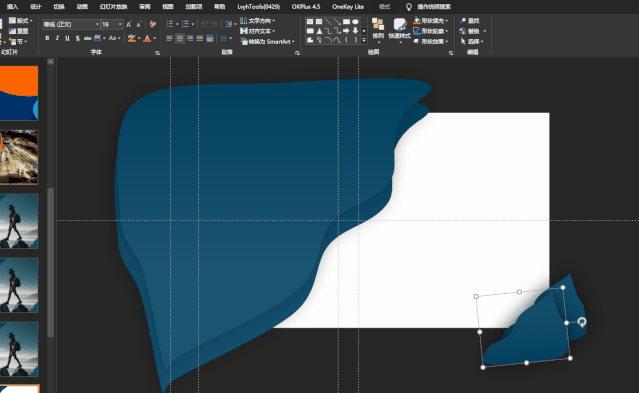Increase the list indent level
Screen dimensions: 639x393
tap(215, 24)
